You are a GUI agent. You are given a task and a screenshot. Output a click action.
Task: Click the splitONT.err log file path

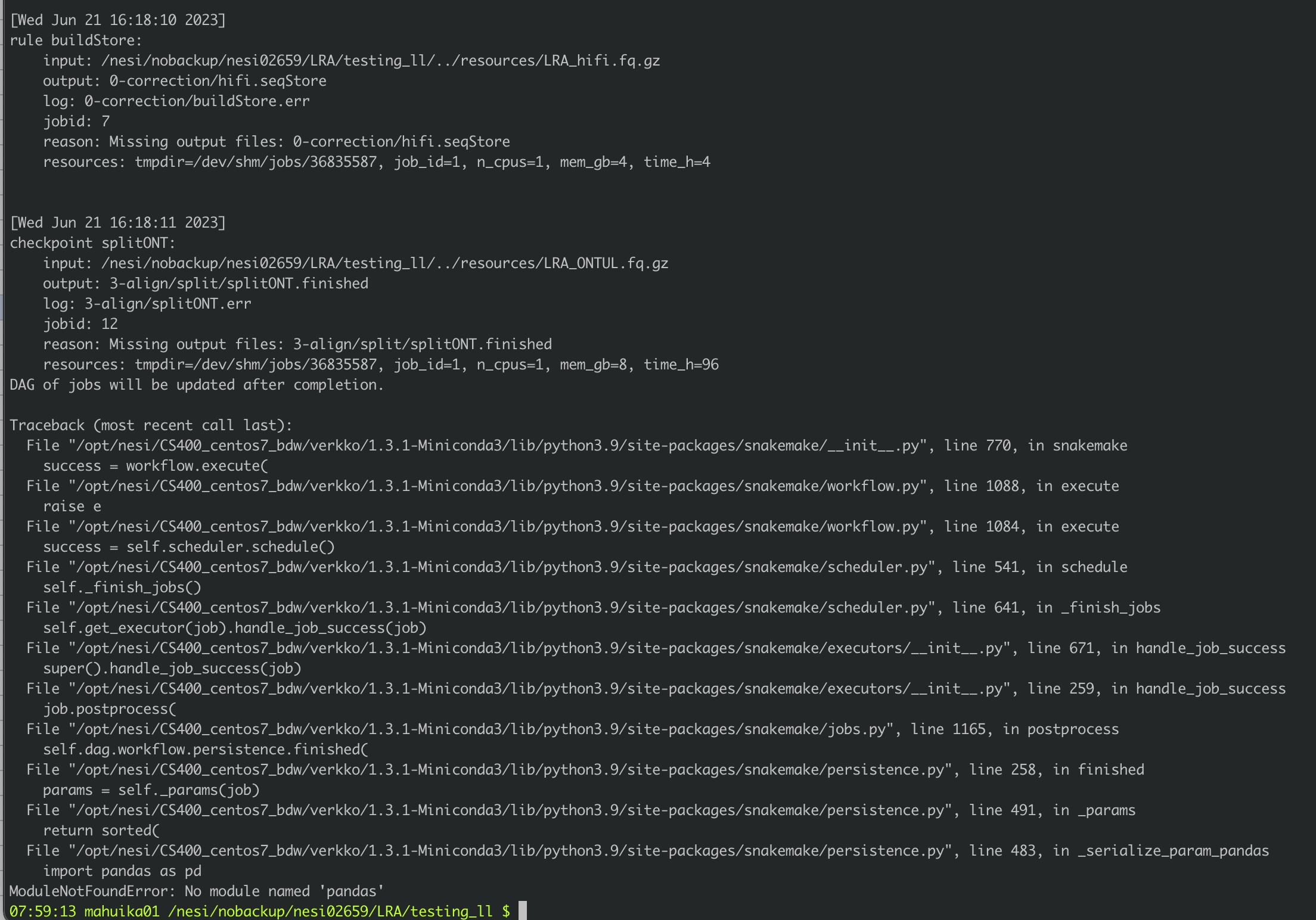[167, 303]
